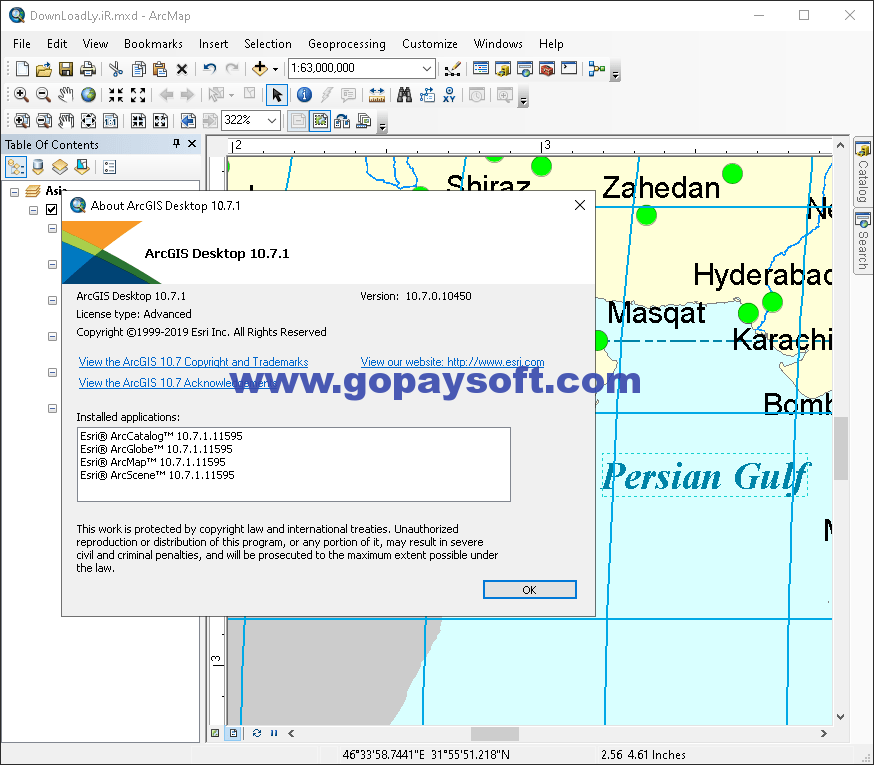Open the Editor Toolbar
This screenshot has height=765, width=874.
tap(453, 69)
